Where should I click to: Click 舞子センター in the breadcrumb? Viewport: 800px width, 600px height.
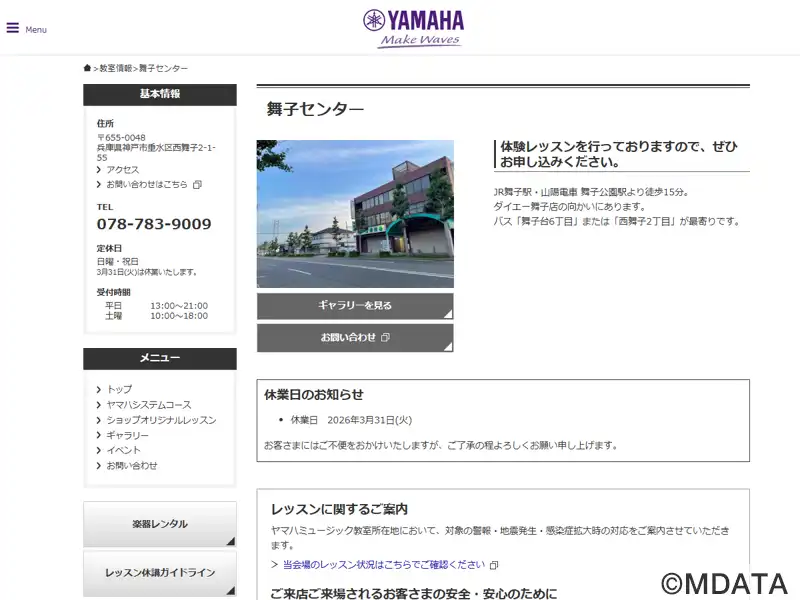(x=163, y=68)
